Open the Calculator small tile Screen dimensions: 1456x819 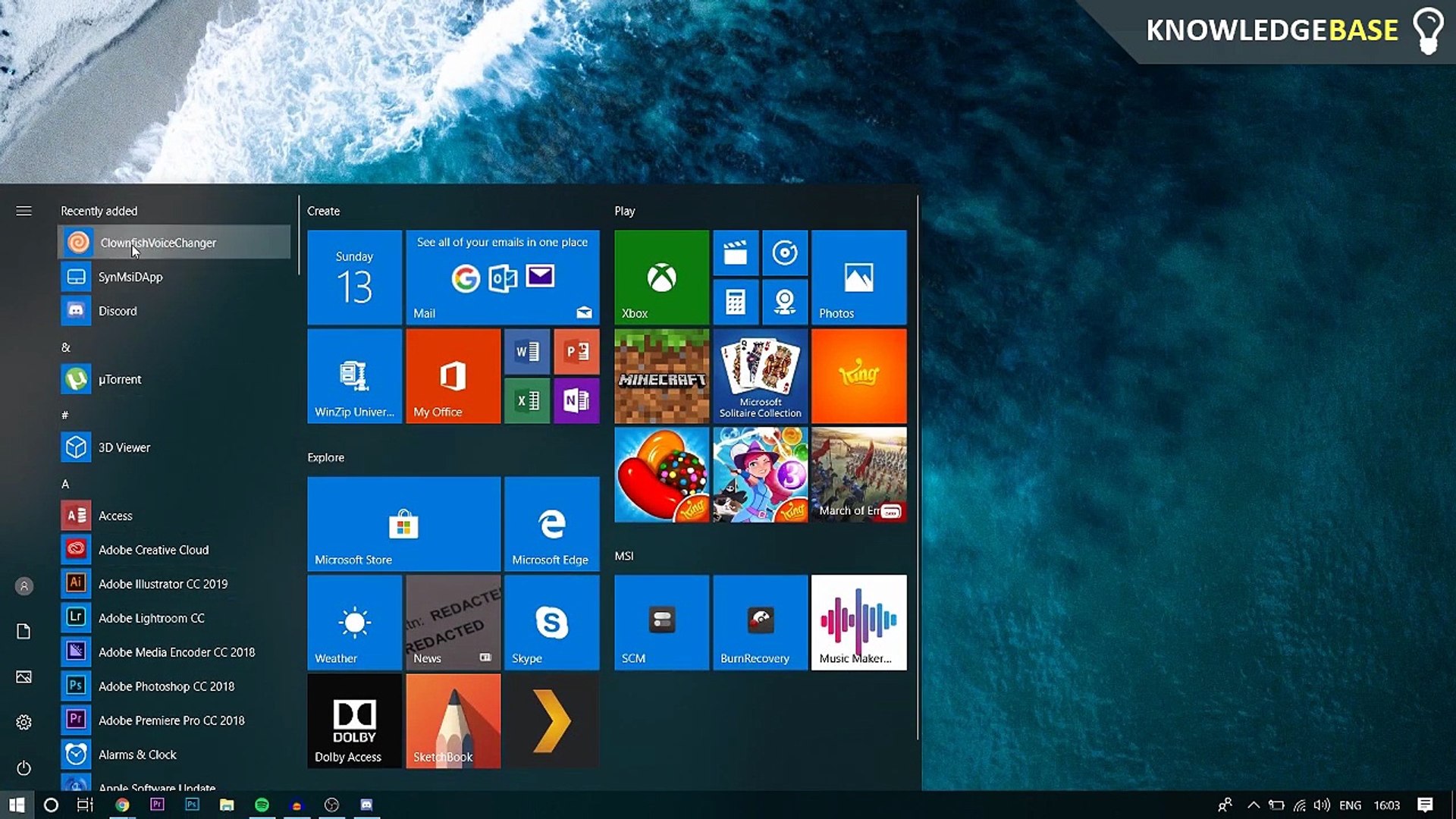pyautogui.click(x=735, y=302)
